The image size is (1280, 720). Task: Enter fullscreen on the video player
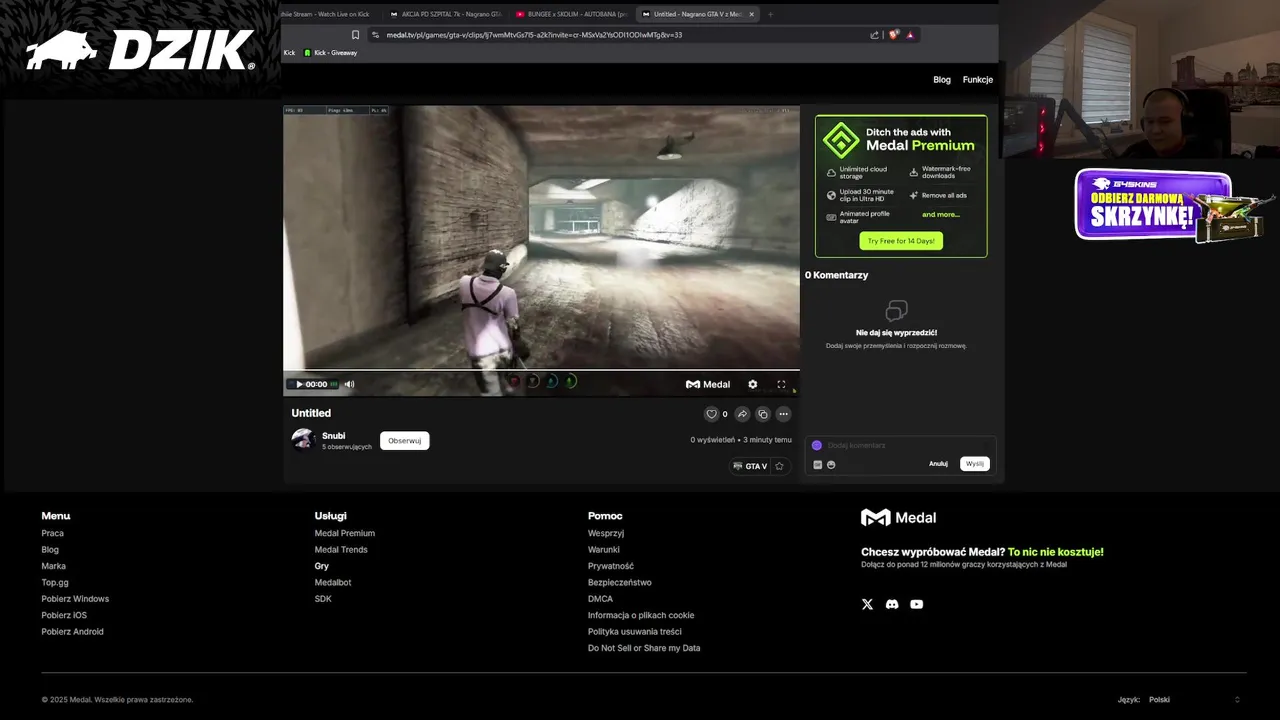point(781,384)
